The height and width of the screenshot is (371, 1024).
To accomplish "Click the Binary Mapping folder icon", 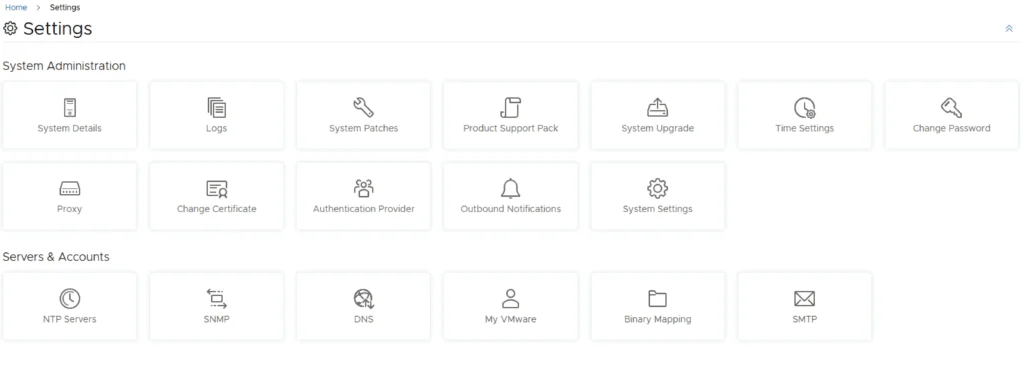I will pyautogui.click(x=658, y=298).
